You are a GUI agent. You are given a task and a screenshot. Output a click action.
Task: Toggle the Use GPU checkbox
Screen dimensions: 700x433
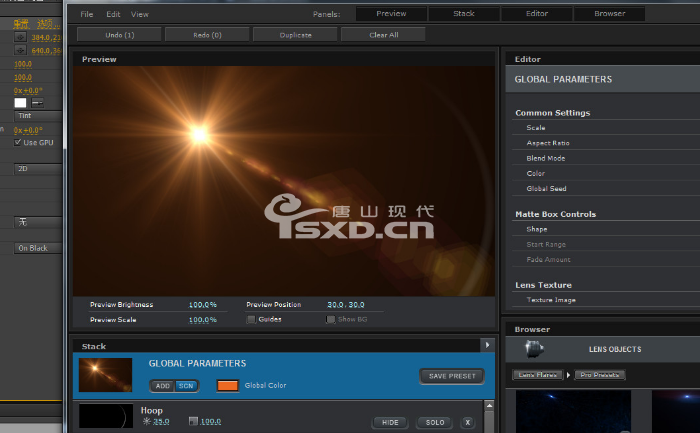18,142
